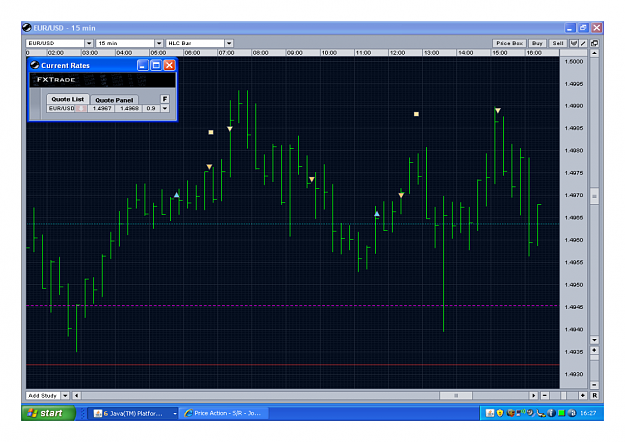Viewport: 625px width, 442px height.
Task: Click the vertical scrollbar down arrow
Action: click(594, 340)
